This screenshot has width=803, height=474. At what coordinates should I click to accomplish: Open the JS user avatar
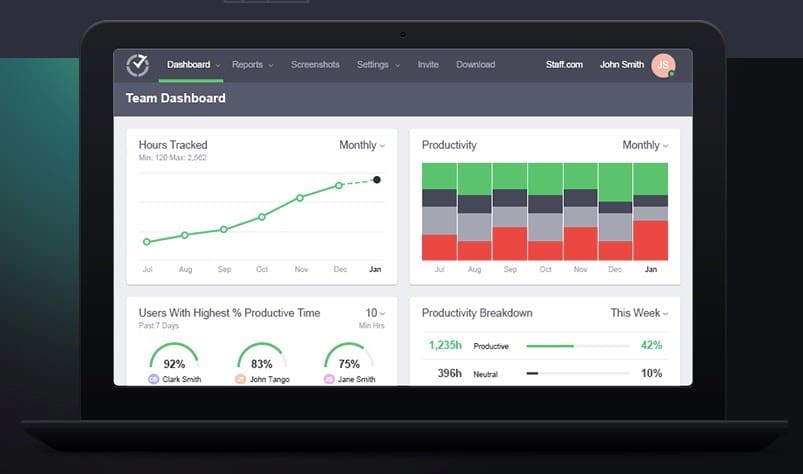point(663,65)
